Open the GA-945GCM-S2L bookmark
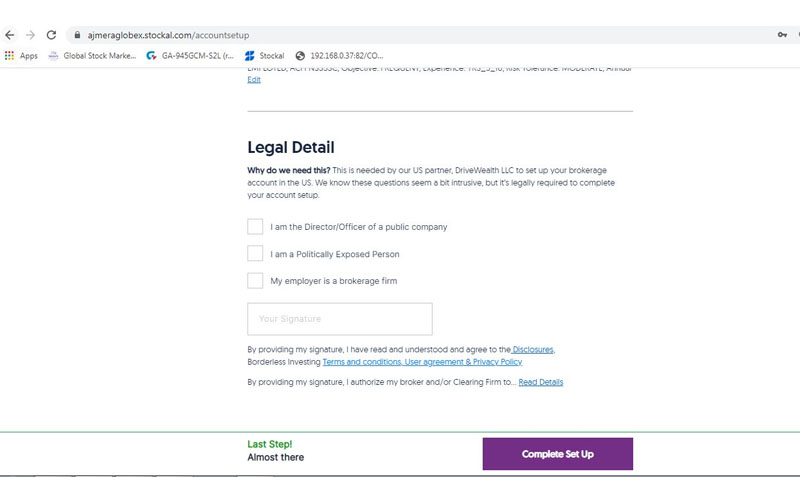800x500 pixels. point(190,56)
